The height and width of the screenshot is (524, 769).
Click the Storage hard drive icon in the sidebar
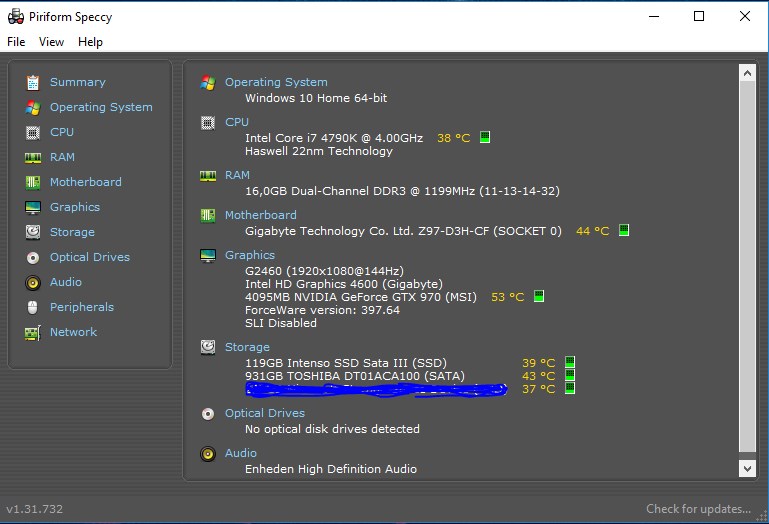[x=33, y=232]
